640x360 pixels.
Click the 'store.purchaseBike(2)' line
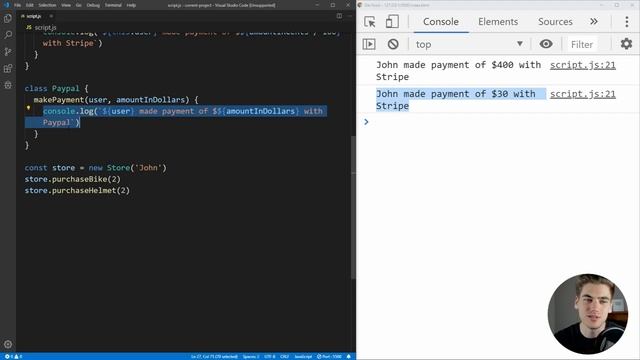(73, 179)
